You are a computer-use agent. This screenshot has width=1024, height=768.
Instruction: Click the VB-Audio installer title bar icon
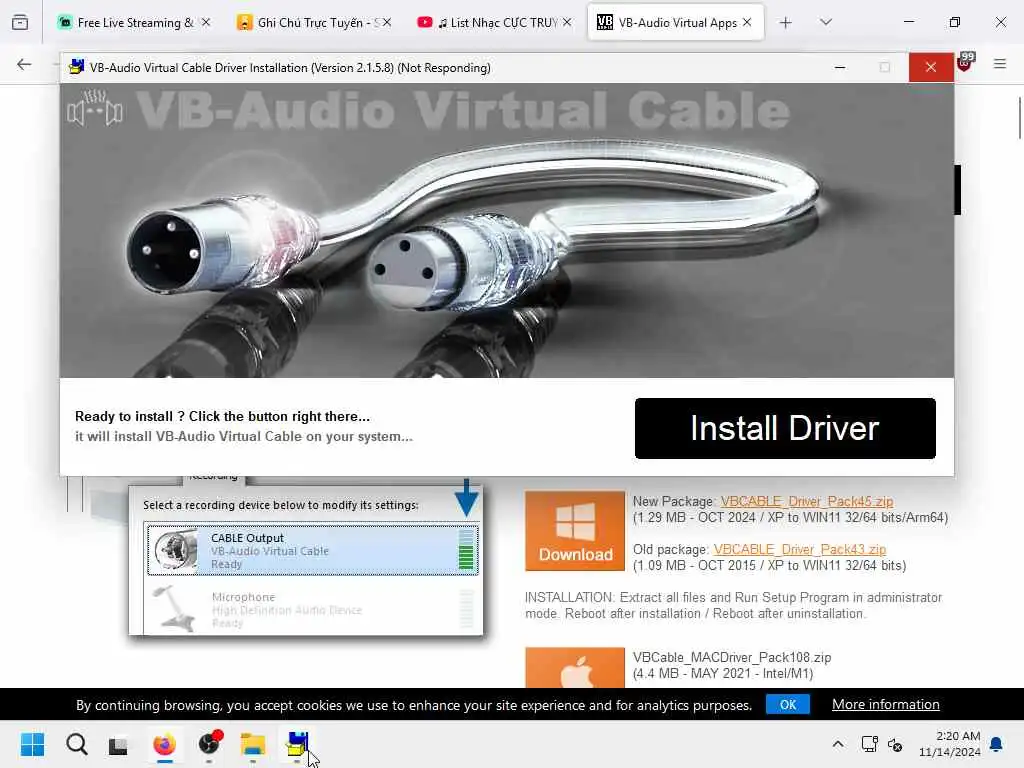[x=76, y=67]
